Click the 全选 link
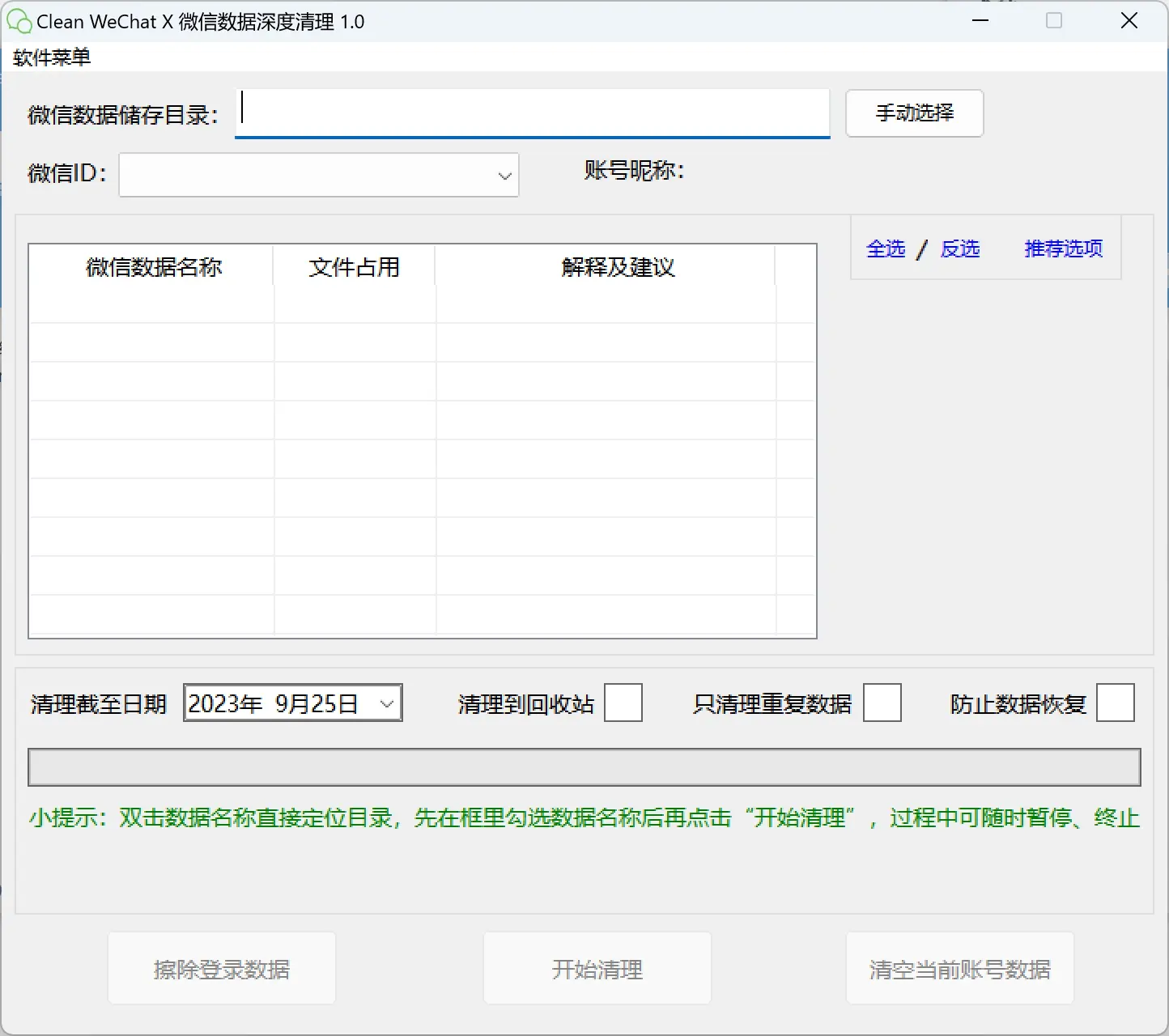The image size is (1169, 1036). (x=886, y=248)
